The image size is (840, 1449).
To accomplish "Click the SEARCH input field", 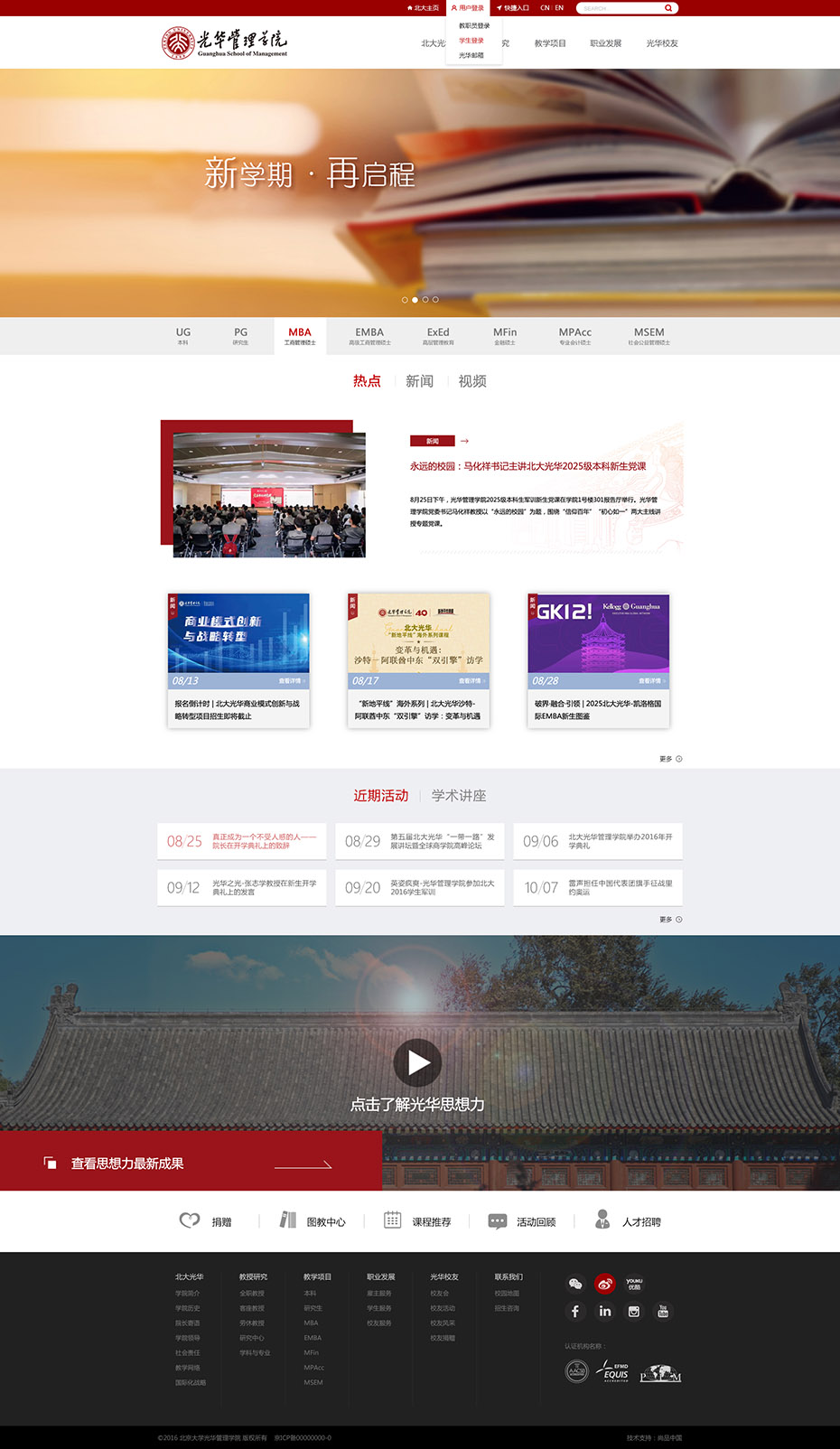I will tap(620, 8).
